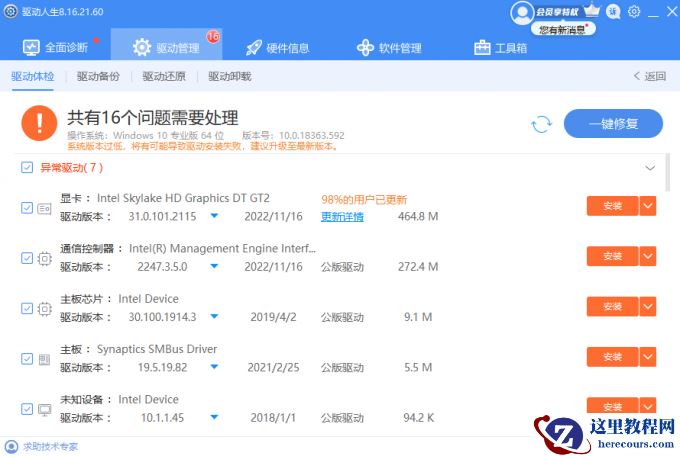
Task: Uncheck the 主板芯片 Intel Device checkbox
Action: pos(27,308)
